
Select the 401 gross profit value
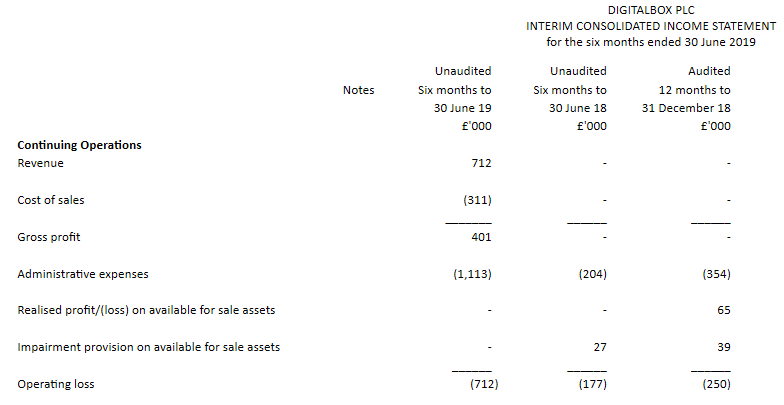coord(481,237)
